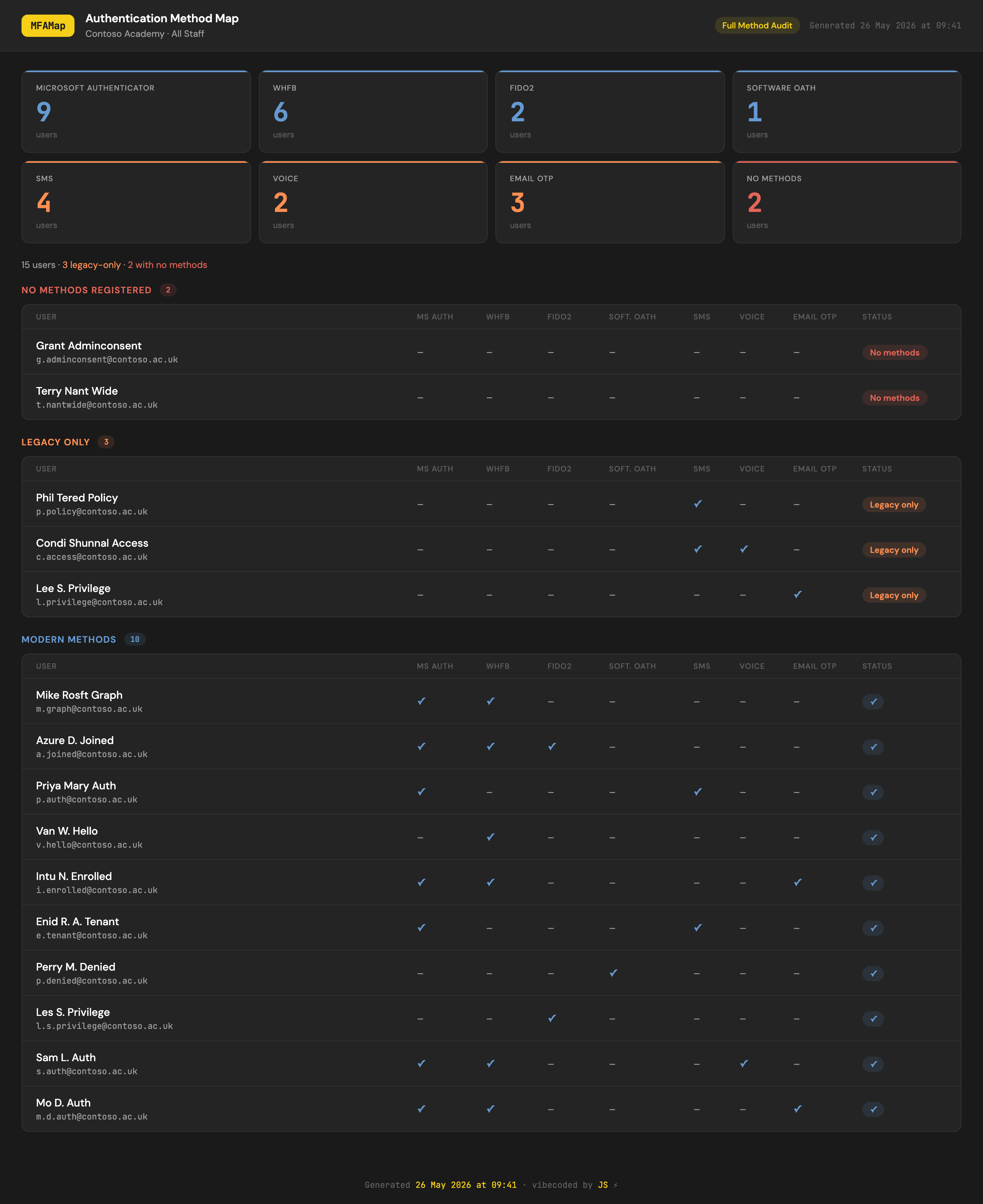Click Phil Tered Policy's SMS checkmark
This screenshot has width=983, height=1204.
click(x=698, y=504)
